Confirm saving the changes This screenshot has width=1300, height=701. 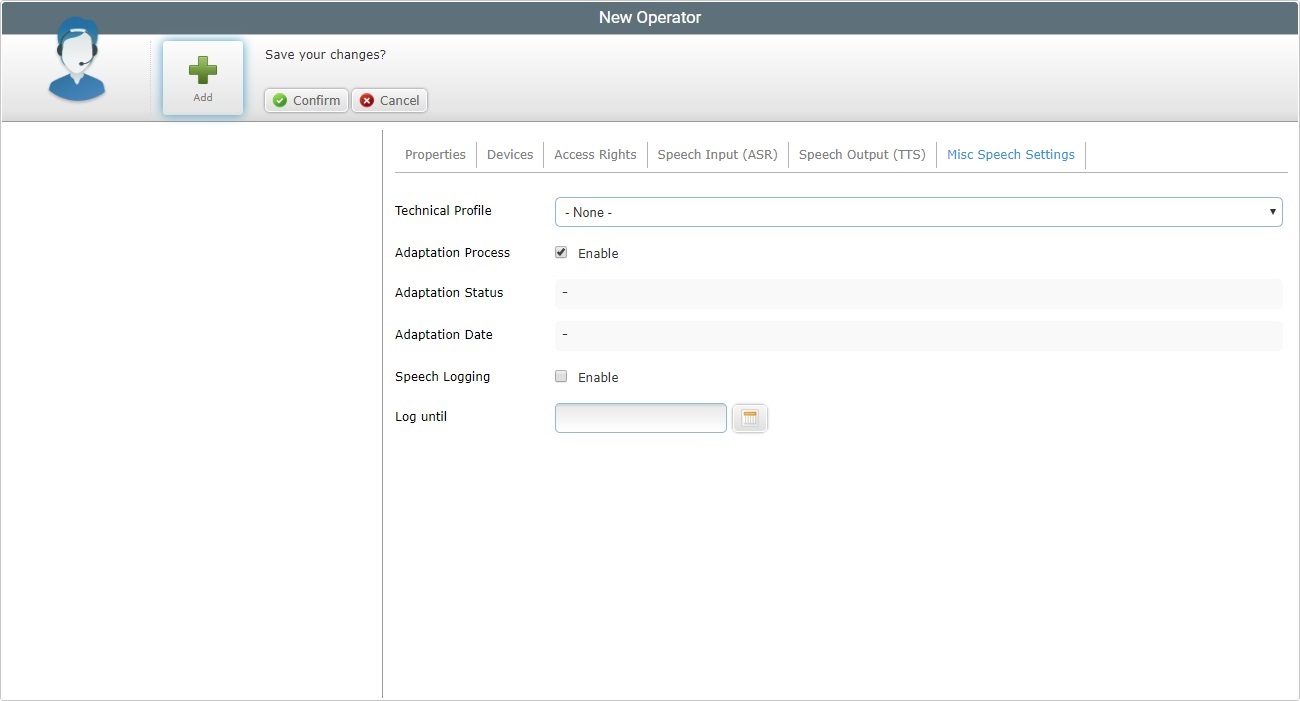(x=306, y=101)
